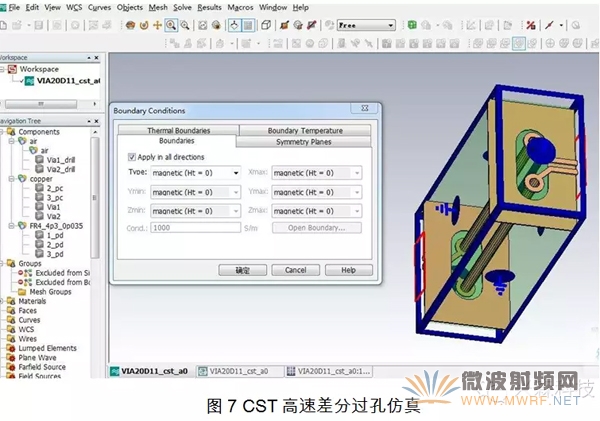Switch to Thermal Boundaries tab
Screen dimensions: 600x421
[179, 130]
